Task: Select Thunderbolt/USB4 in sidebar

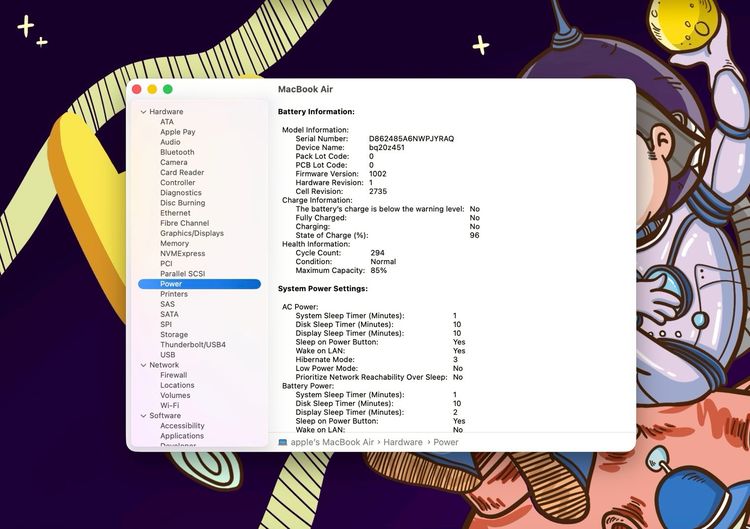Action: (193, 345)
